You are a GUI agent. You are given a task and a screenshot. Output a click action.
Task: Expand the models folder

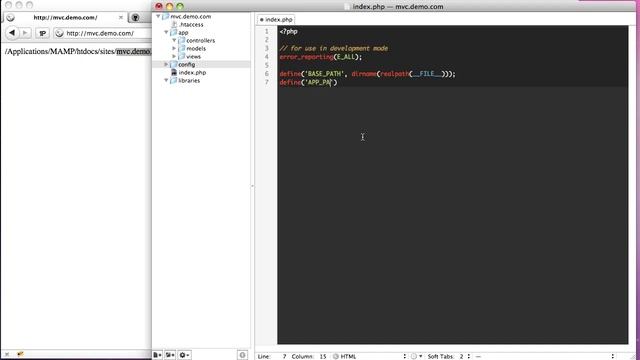174,48
